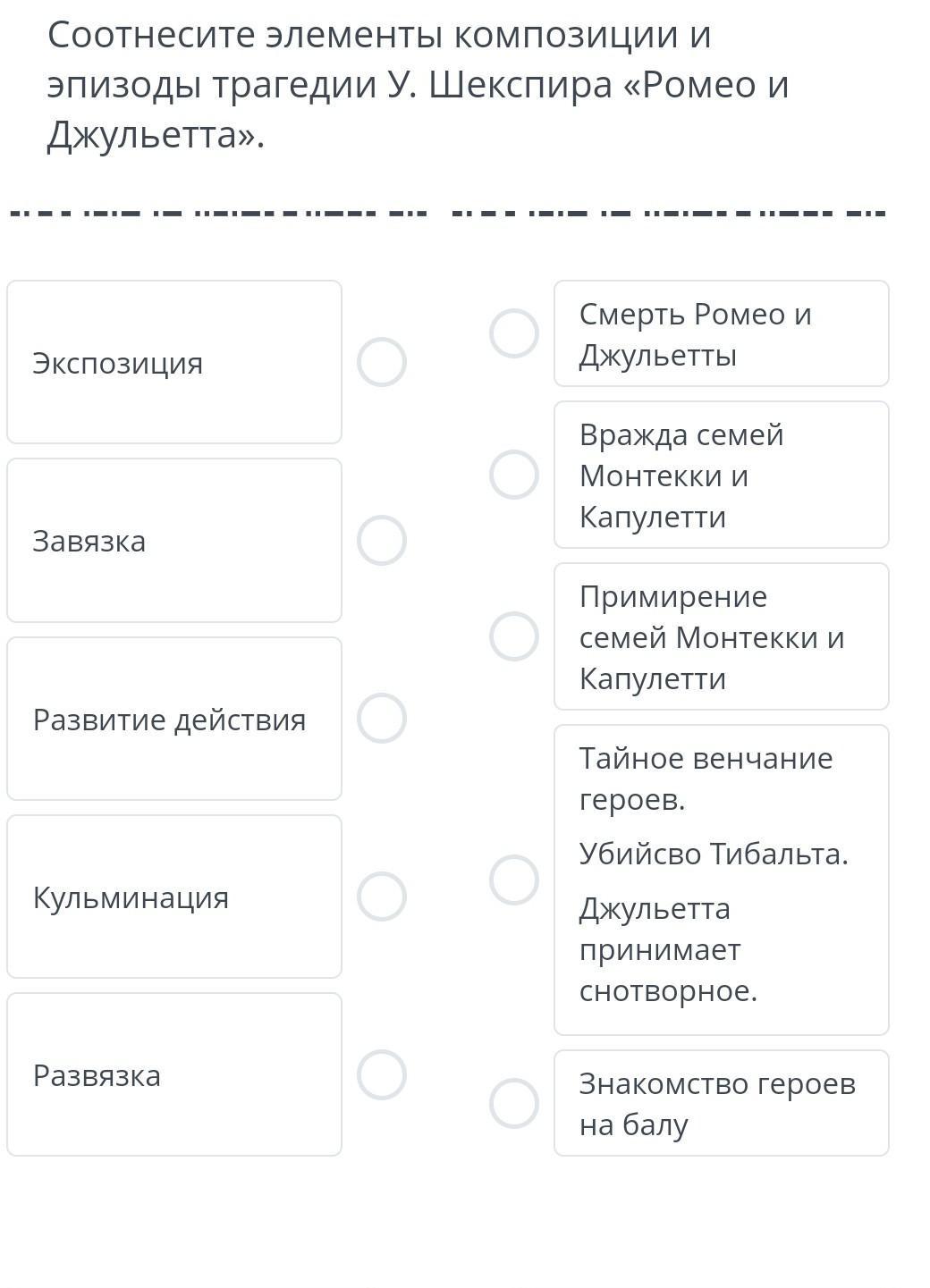Screen dimensions: 930x1288
Task: Click circle for Примирение семей
Action: pyautogui.click(x=514, y=636)
